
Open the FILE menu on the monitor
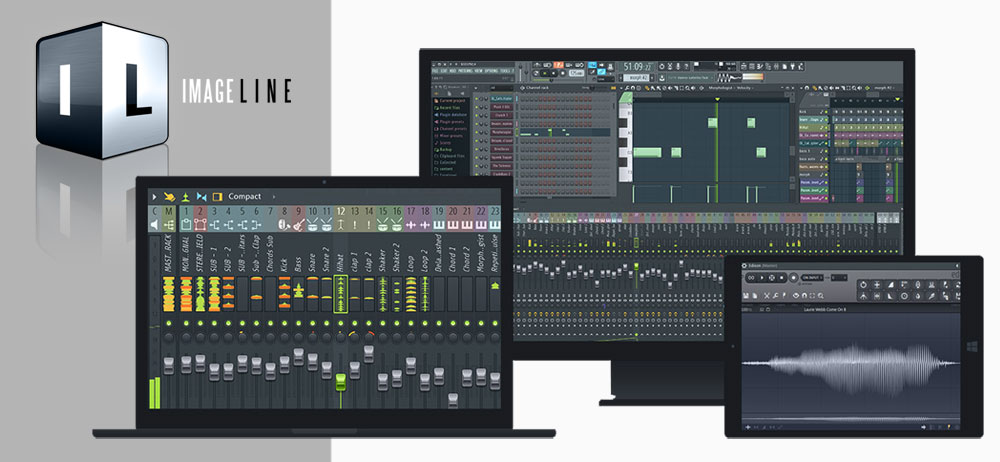pos(434,70)
